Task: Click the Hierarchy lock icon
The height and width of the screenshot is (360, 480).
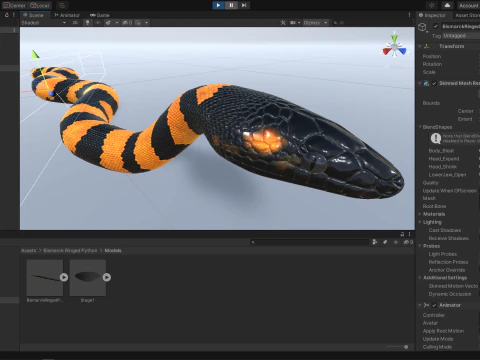Action: click(7, 15)
